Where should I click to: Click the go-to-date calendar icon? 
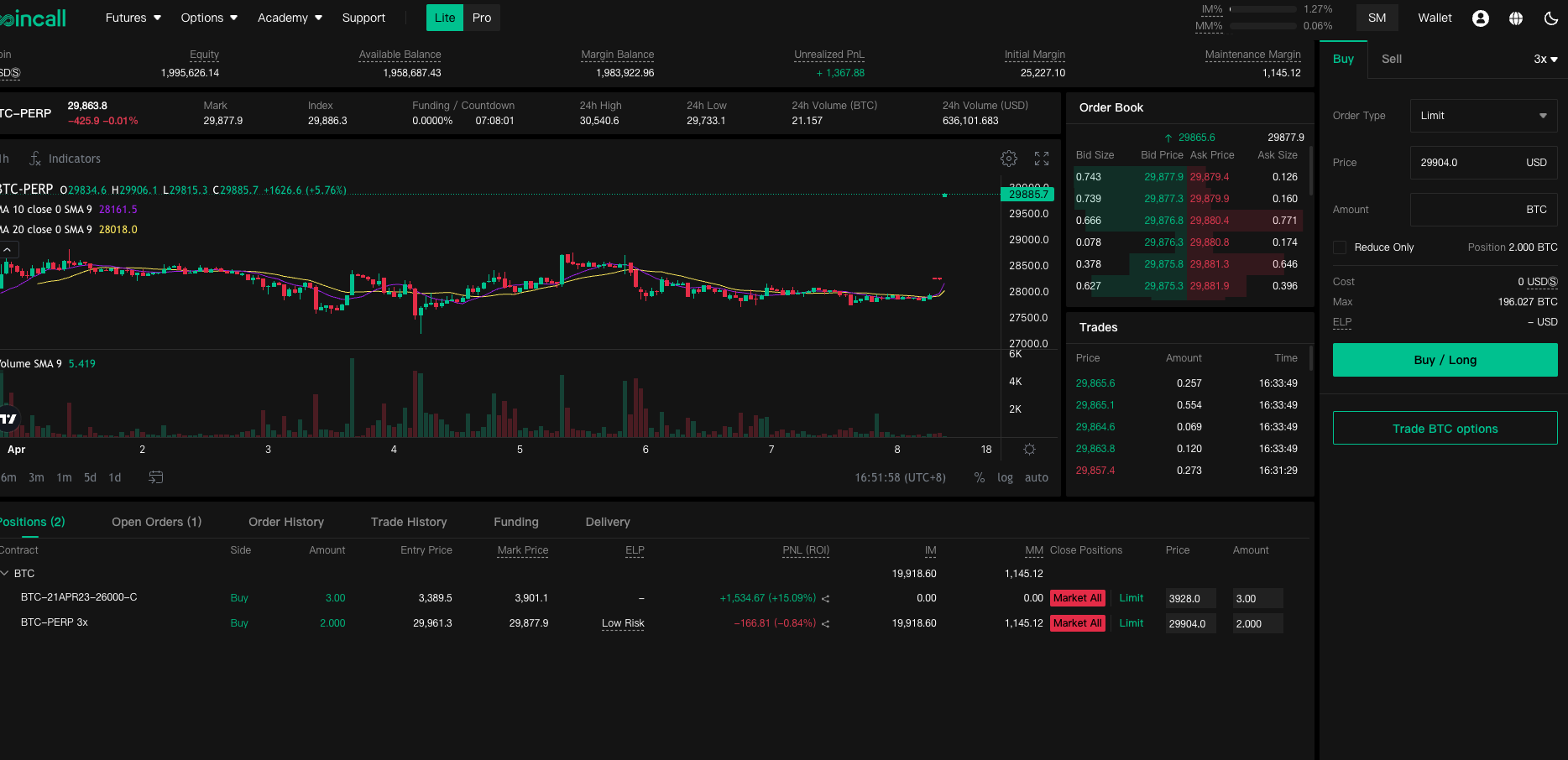(x=156, y=477)
